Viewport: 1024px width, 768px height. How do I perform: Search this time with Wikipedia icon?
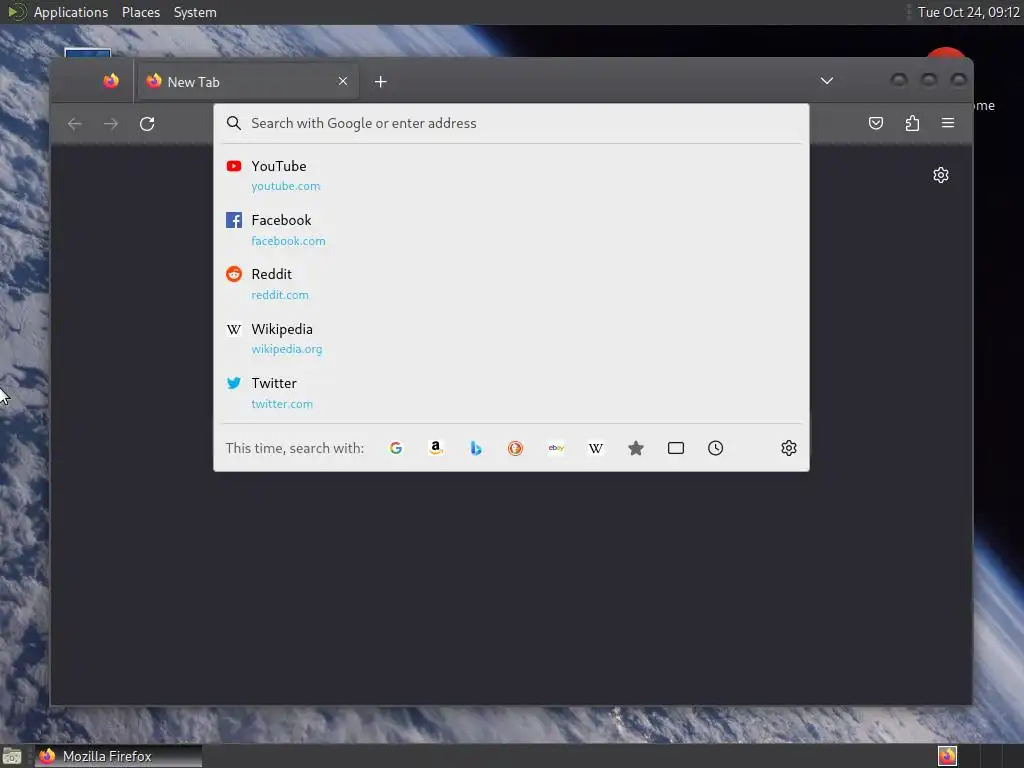(x=596, y=448)
